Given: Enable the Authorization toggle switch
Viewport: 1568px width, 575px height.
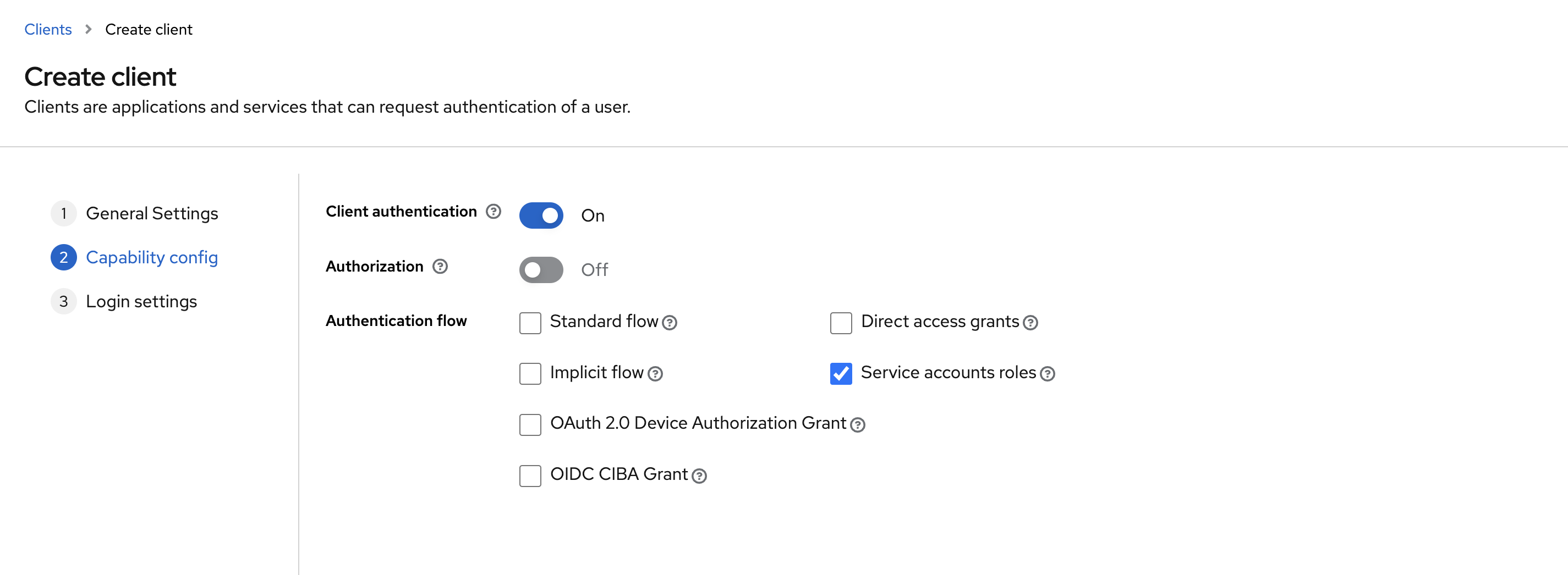Looking at the screenshot, I should coord(540,269).
